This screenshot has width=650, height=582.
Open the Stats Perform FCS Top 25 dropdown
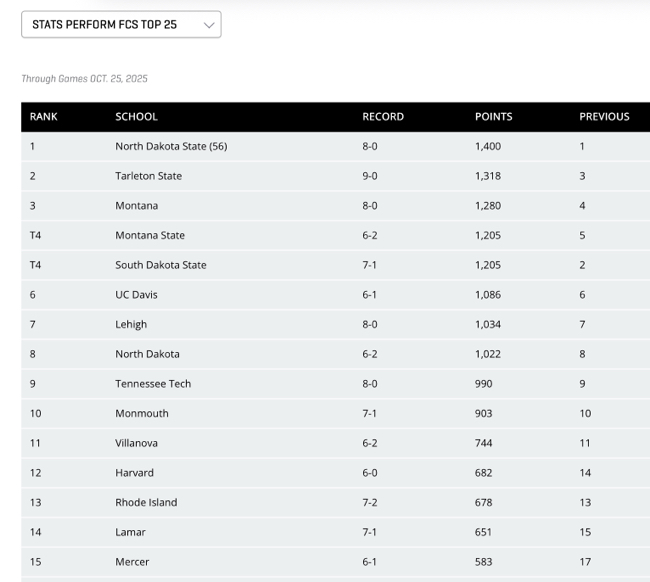click(x=120, y=24)
